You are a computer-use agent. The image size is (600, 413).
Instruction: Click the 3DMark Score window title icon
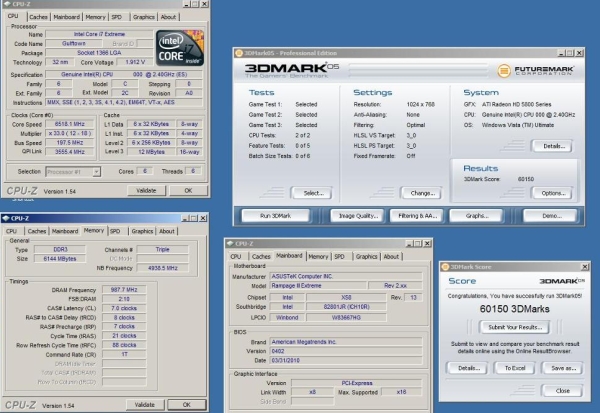pos(445,267)
